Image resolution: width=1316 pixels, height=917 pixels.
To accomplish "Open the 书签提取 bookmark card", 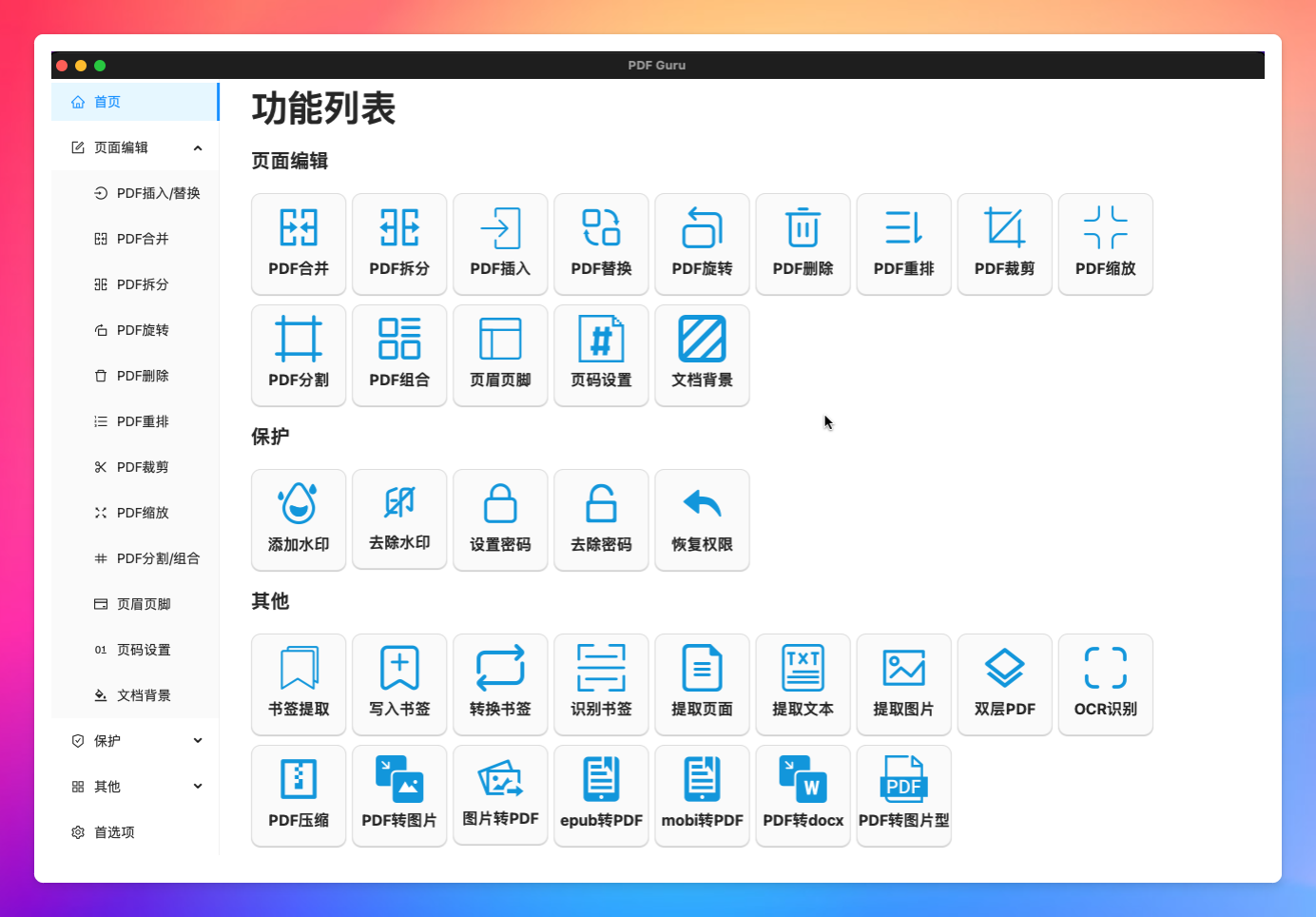I will 299,685.
